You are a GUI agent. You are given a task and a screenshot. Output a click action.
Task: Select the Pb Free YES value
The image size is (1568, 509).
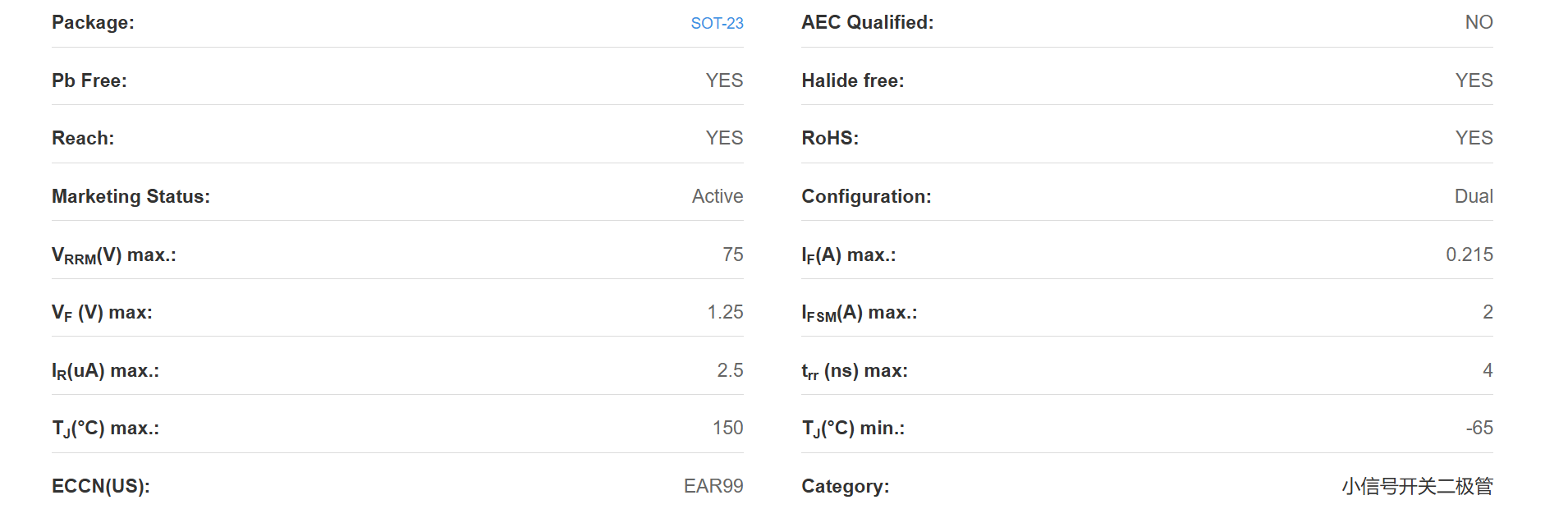tap(724, 80)
